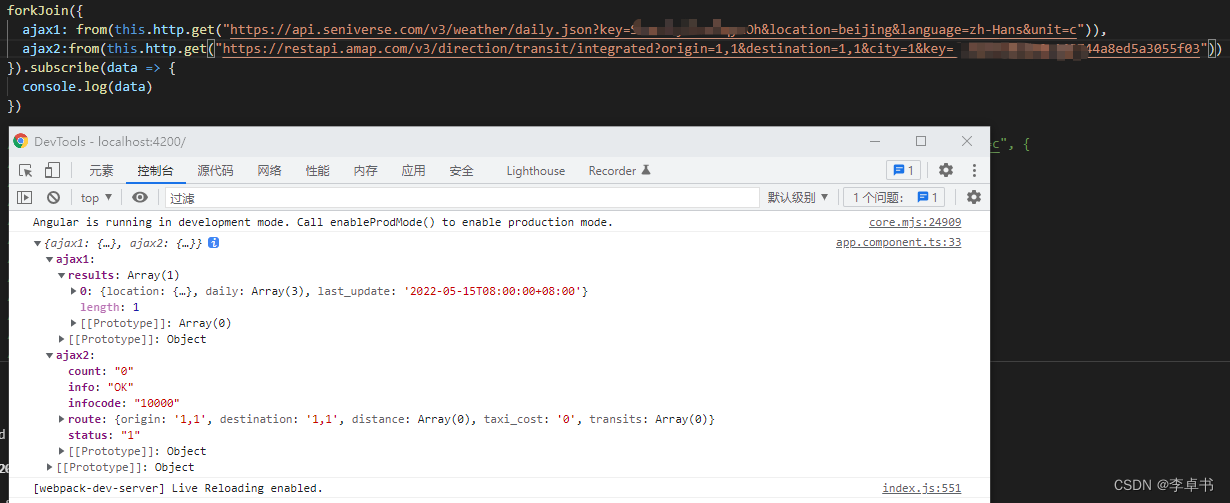Image resolution: width=1230 pixels, height=503 pixels.
Task: Click the 'forkJoin({' line in editor
Action: pyautogui.click(x=45, y=11)
